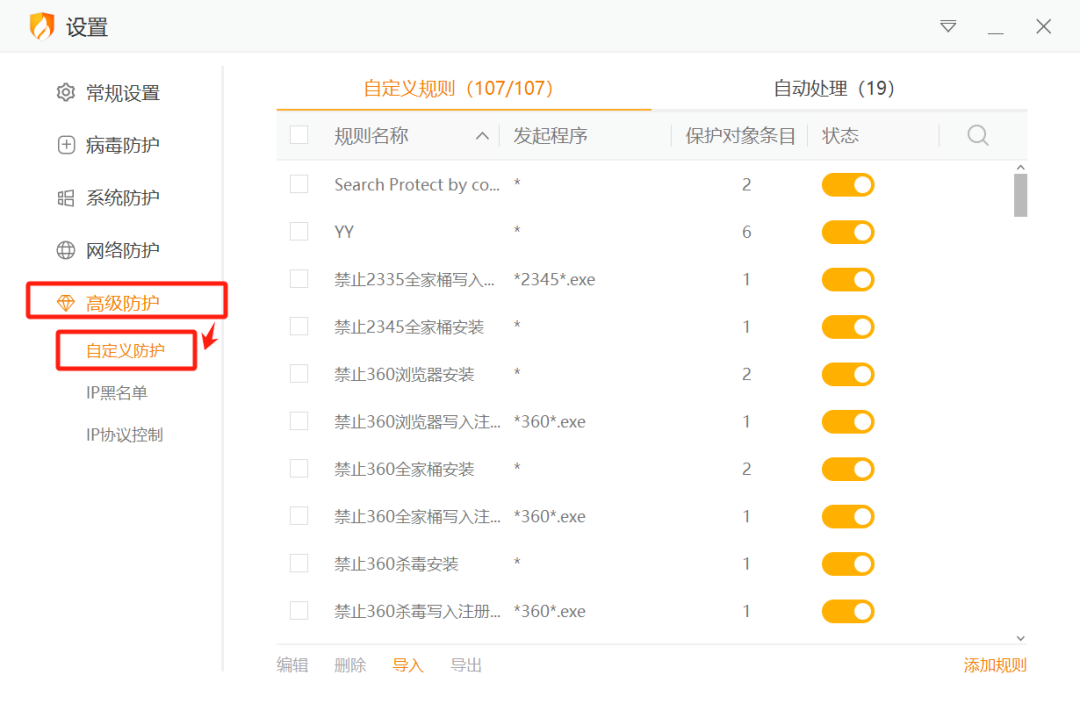Image resolution: width=1080 pixels, height=711 pixels.
Task: Toggle 禁止360全家桶写入注... switch
Action: click(848, 517)
